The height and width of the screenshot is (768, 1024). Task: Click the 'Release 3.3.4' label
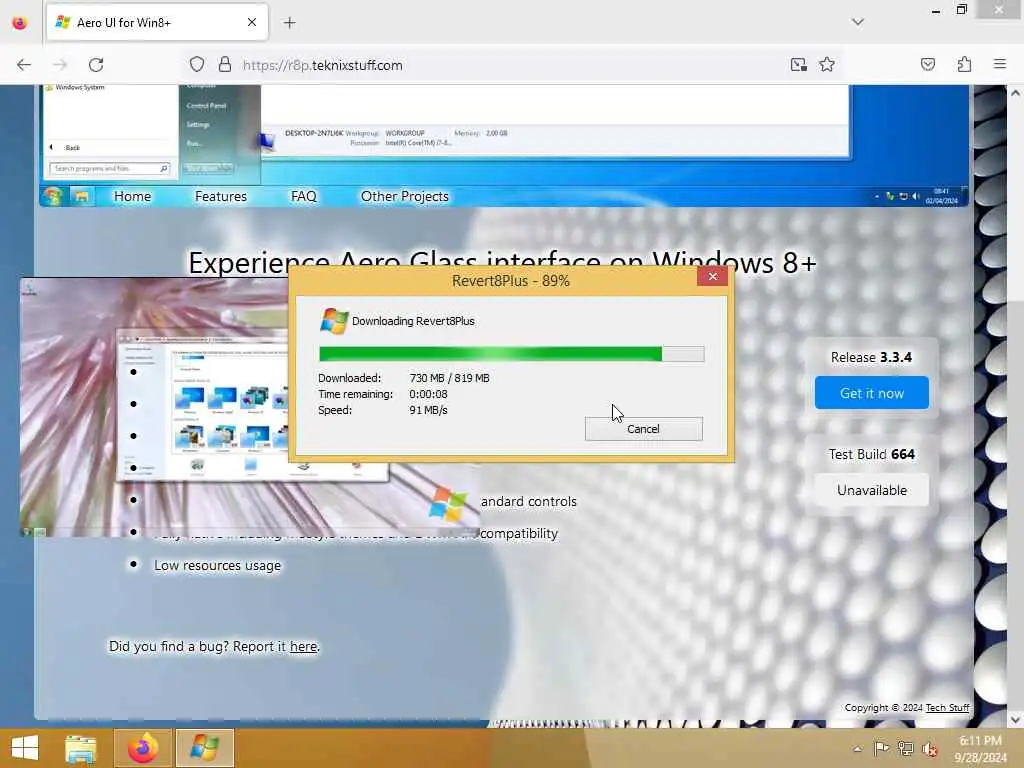[x=871, y=357]
